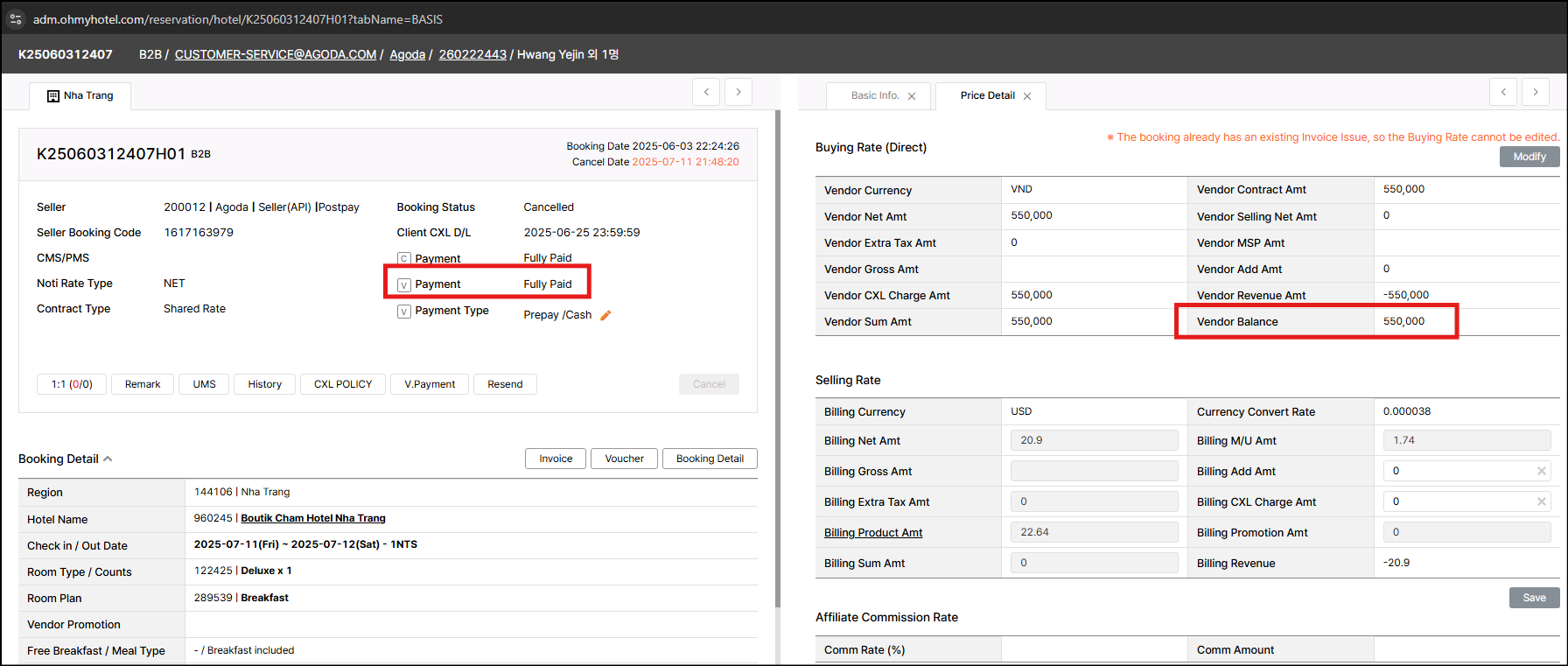Follow the CUSTOMER-SERVICE@AGODA.COM link
The image size is (1568, 666).
[x=275, y=54]
